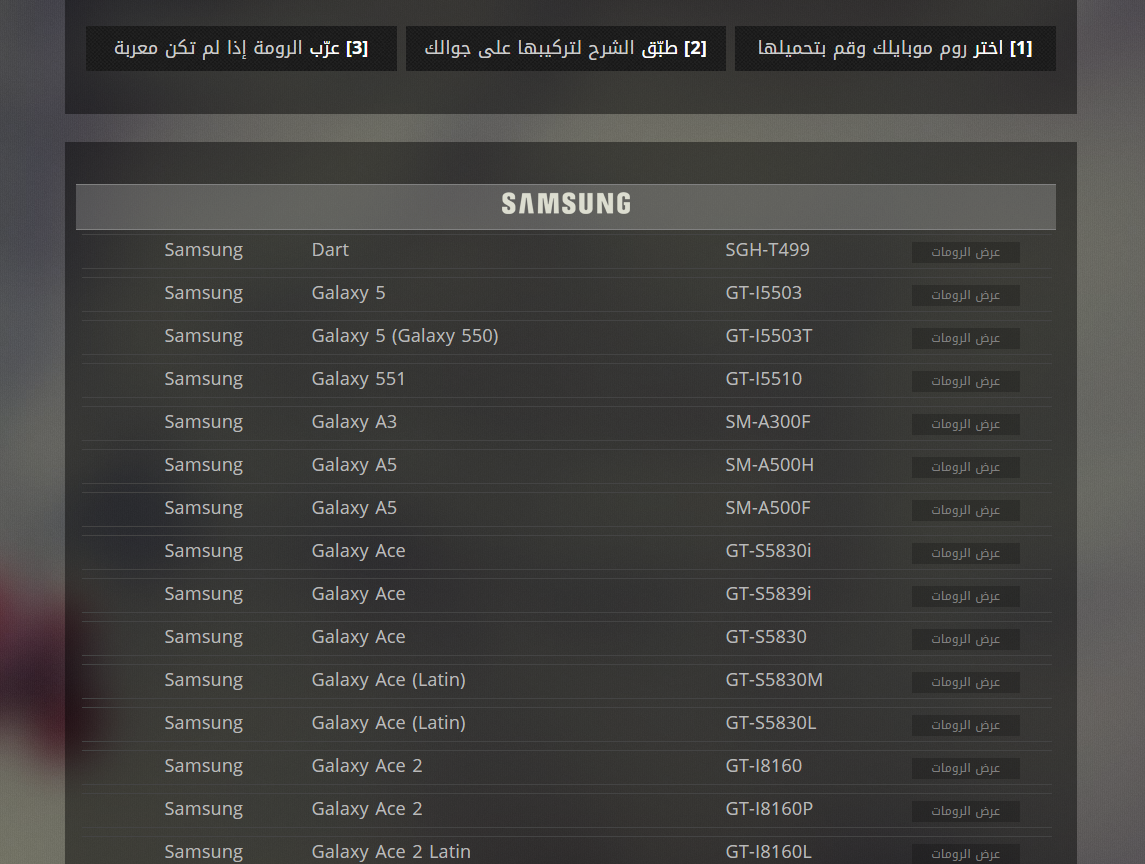Select model code GT-I8160P

coord(769,810)
